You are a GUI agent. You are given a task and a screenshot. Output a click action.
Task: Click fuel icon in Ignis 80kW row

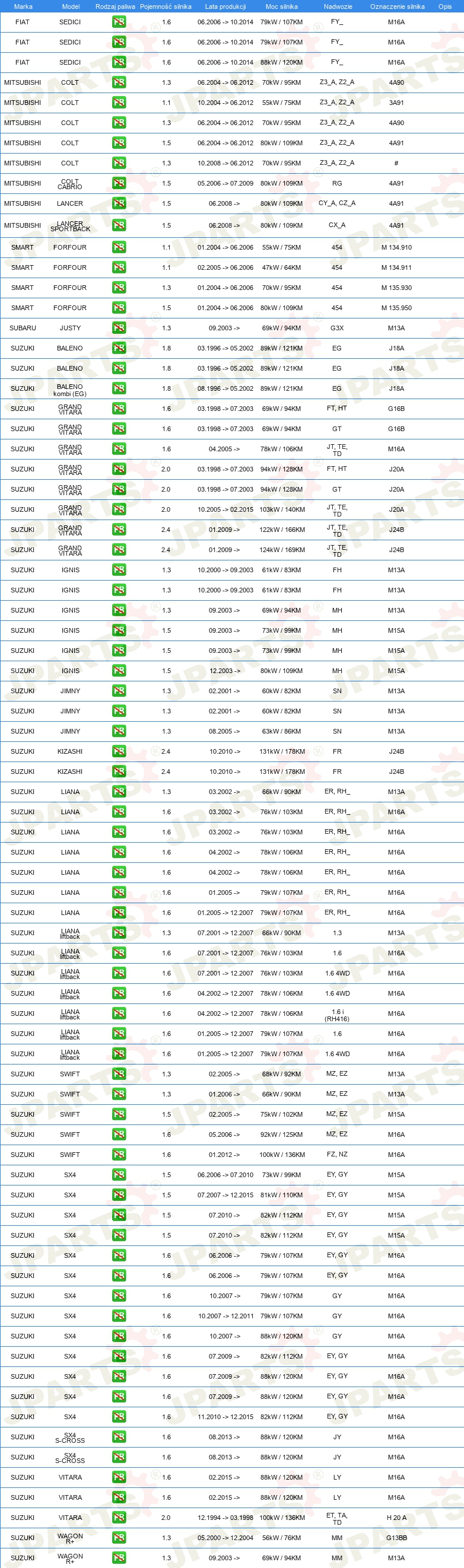coord(119,671)
